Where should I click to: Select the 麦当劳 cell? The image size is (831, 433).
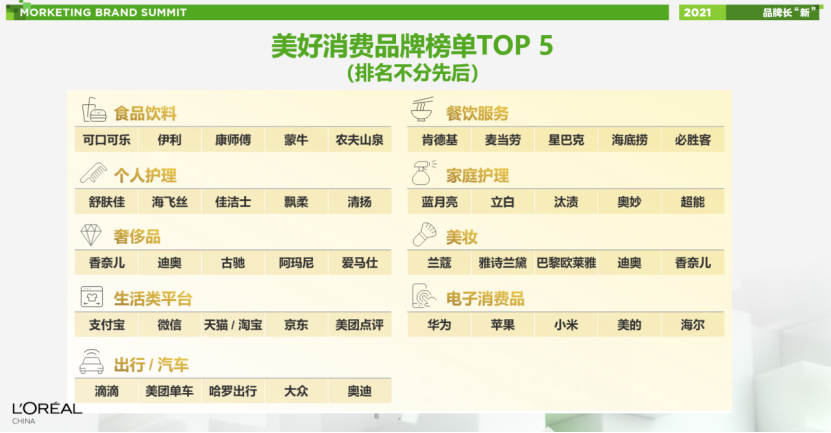click(503, 140)
